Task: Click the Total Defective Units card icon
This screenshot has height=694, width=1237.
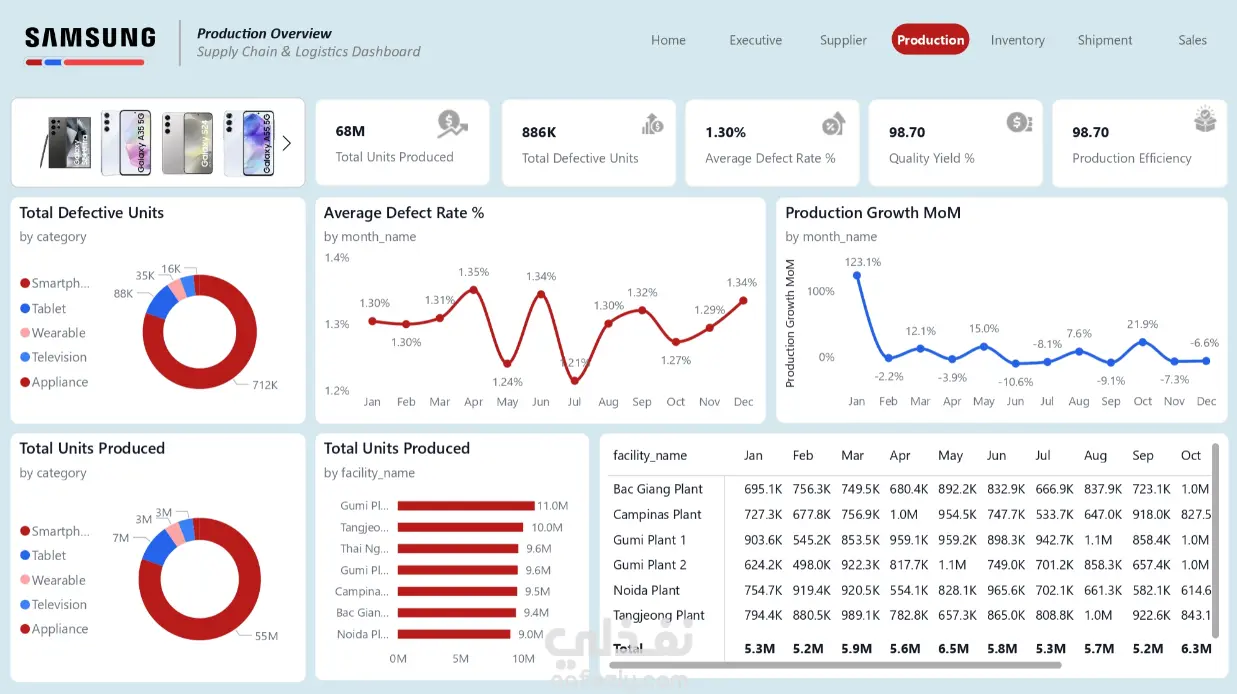Action: 652,124
